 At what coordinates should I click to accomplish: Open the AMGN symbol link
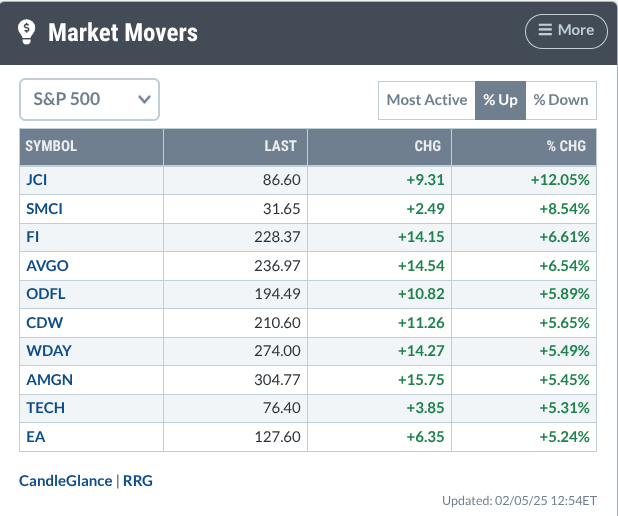coord(50,380)
